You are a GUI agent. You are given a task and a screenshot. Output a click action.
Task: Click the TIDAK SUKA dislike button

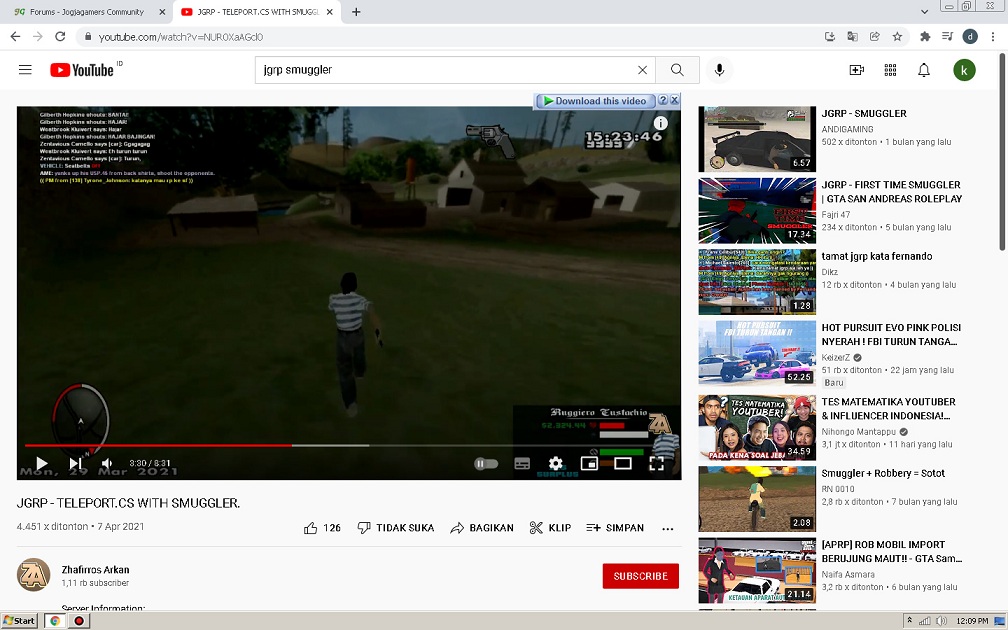pyautogui.click(x=396, y=528)
